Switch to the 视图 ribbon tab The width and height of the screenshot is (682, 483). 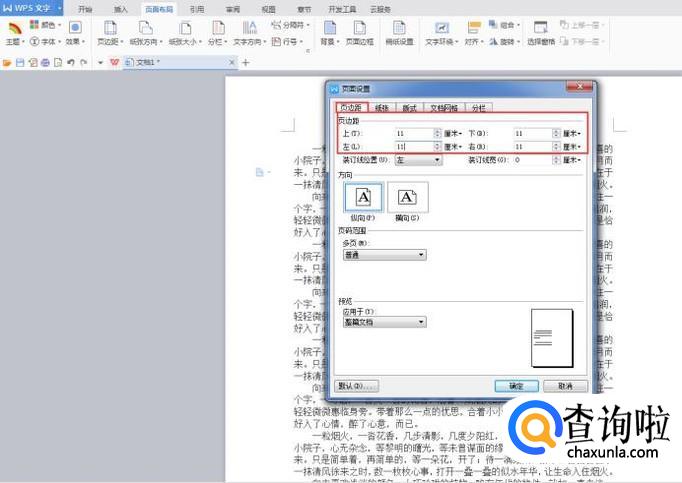(268, 9)
